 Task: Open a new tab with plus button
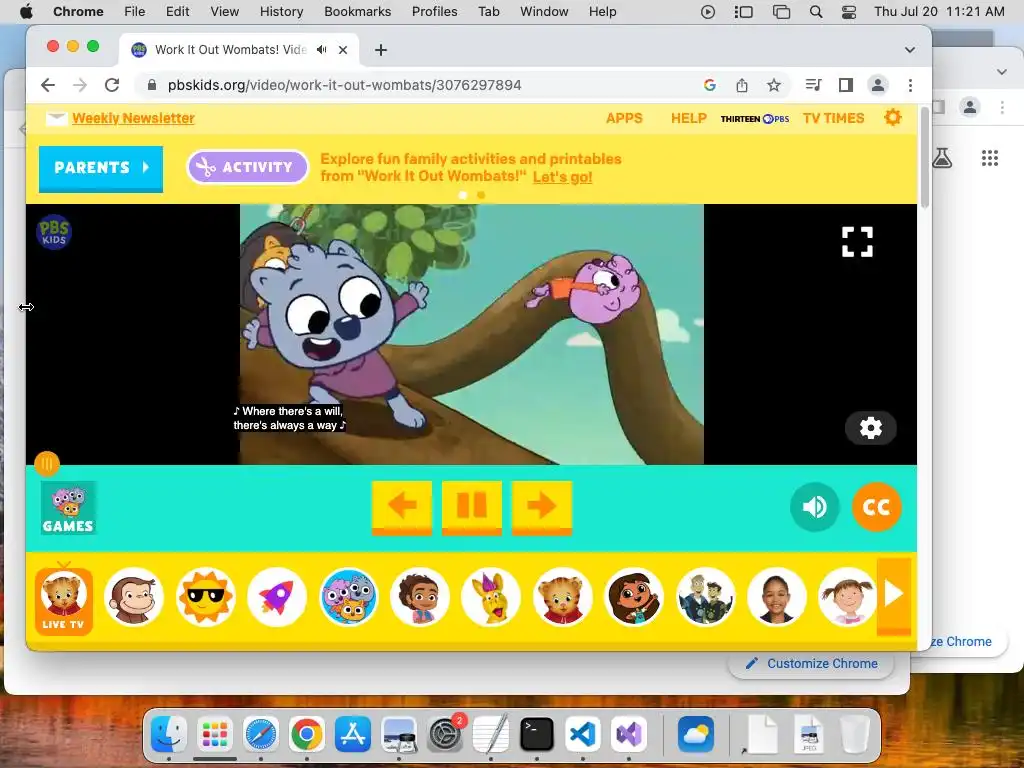point(381,50)
